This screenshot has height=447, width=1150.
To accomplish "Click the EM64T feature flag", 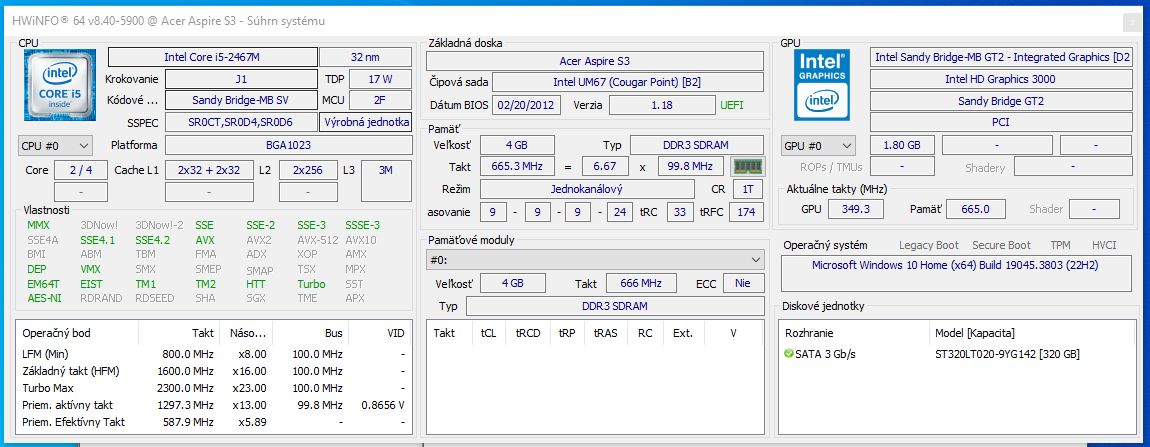I will (43, 284).
